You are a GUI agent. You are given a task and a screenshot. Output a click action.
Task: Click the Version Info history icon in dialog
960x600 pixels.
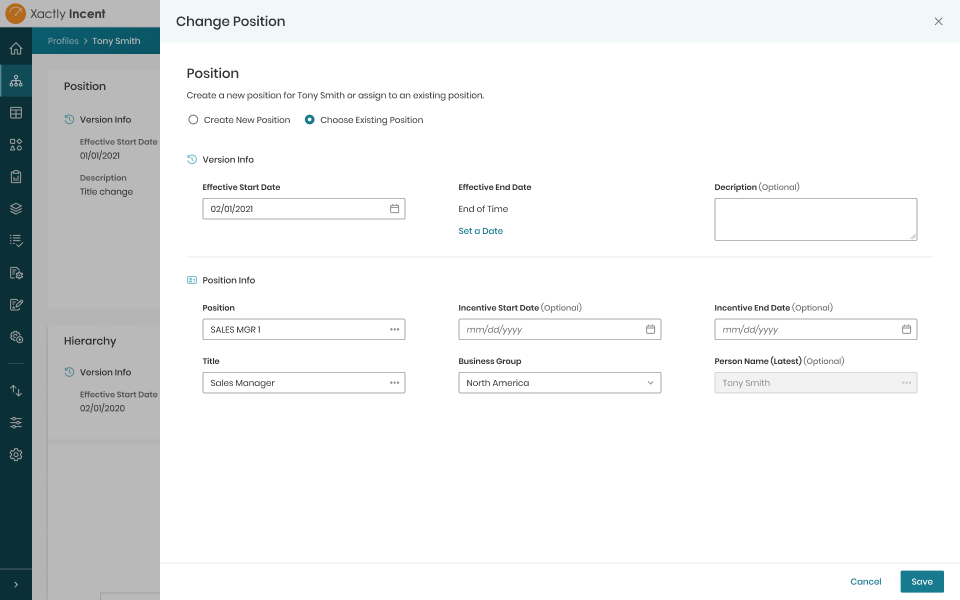pos(192,159)
